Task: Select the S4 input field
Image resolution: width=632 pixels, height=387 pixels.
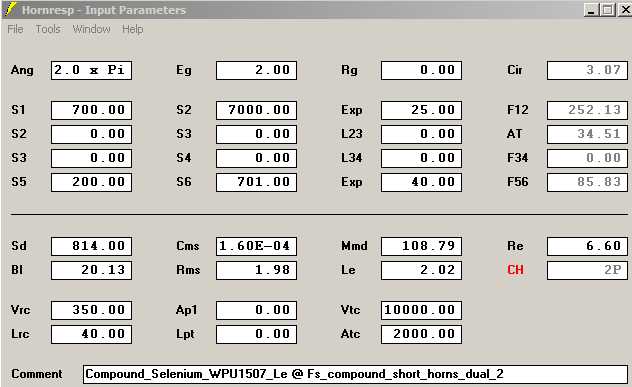Action: (256, 158)
